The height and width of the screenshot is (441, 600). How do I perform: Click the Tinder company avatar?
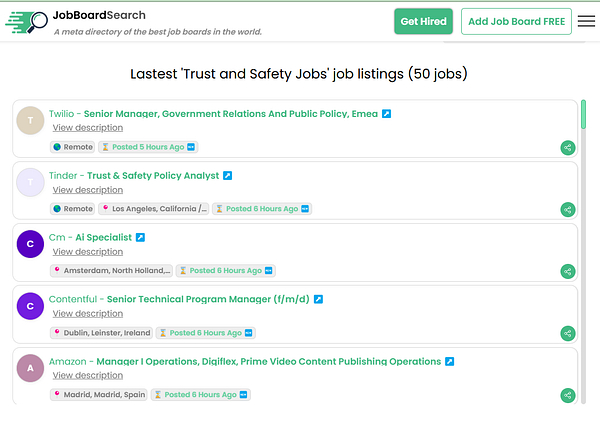point(30,182)
